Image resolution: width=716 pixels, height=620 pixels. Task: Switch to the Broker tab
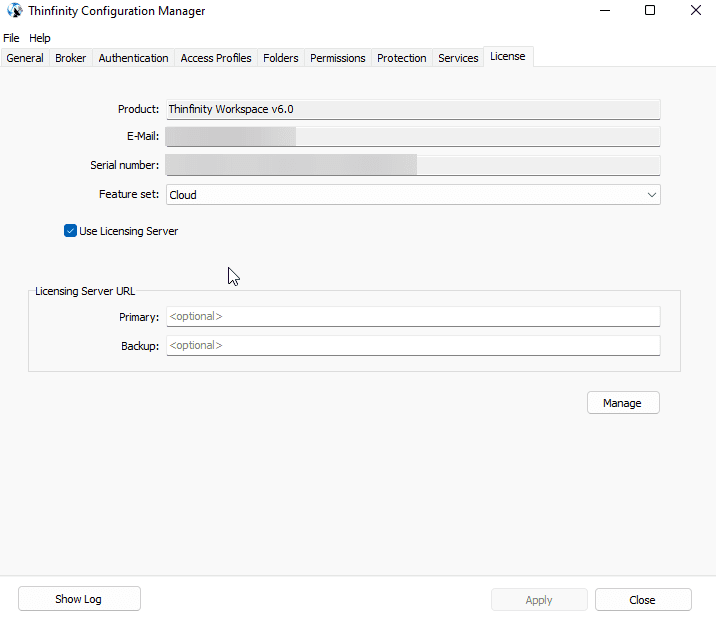coord(70,58)
